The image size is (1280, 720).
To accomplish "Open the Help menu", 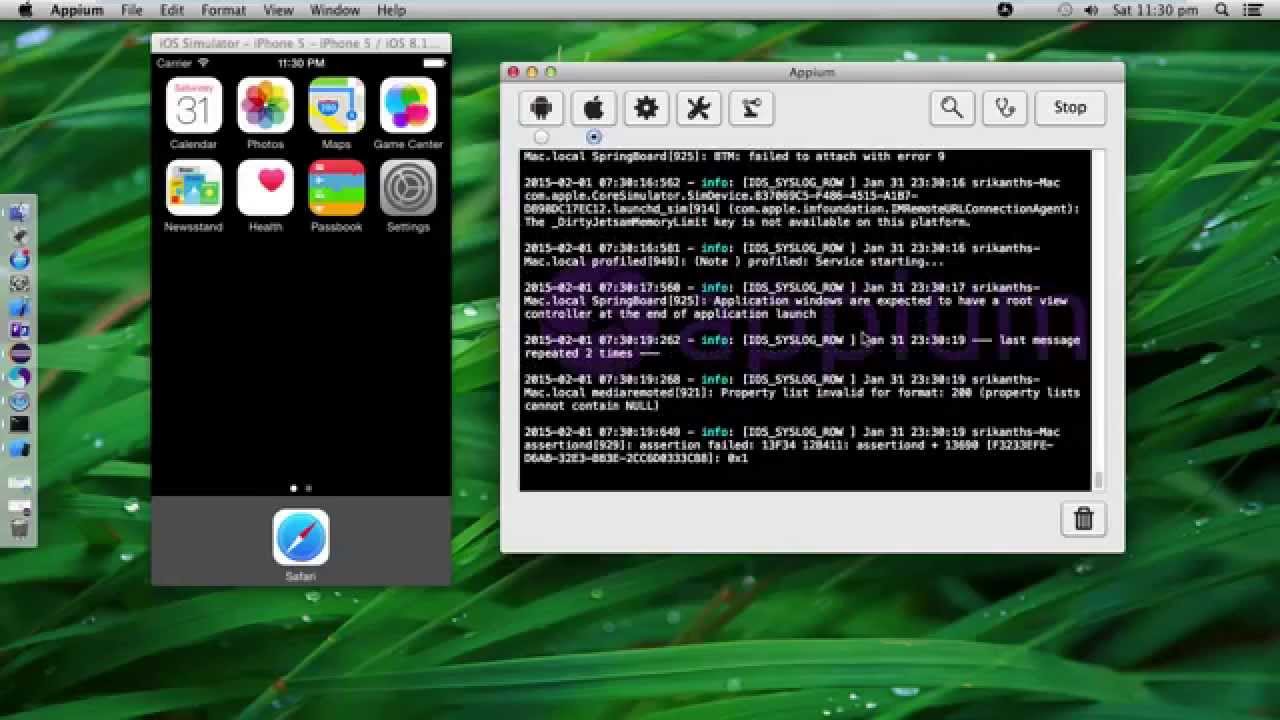I will (x=391, y=10).
